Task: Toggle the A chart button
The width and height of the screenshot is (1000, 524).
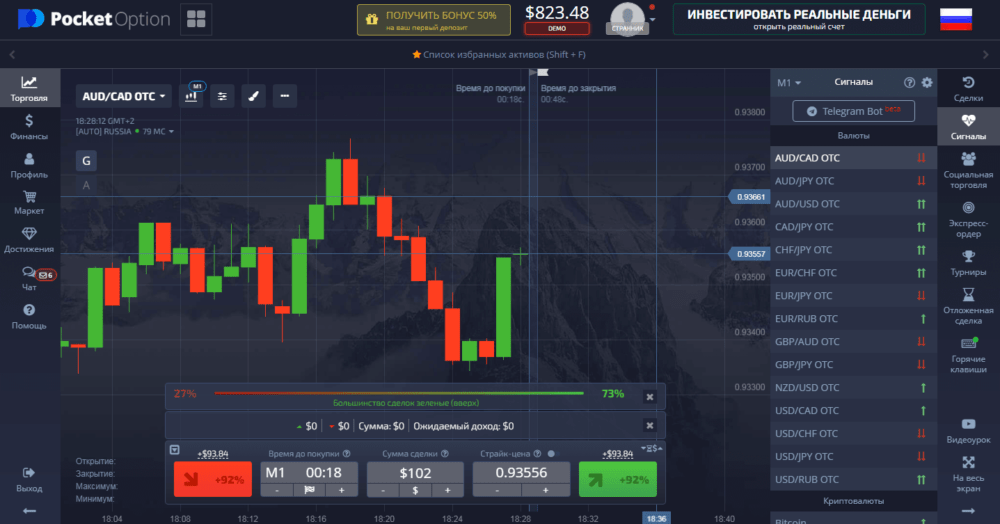Action: (87, 185)
